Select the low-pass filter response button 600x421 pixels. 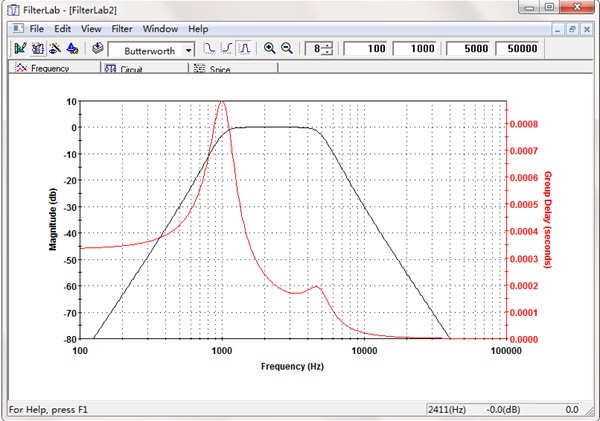tap(209, 48)
